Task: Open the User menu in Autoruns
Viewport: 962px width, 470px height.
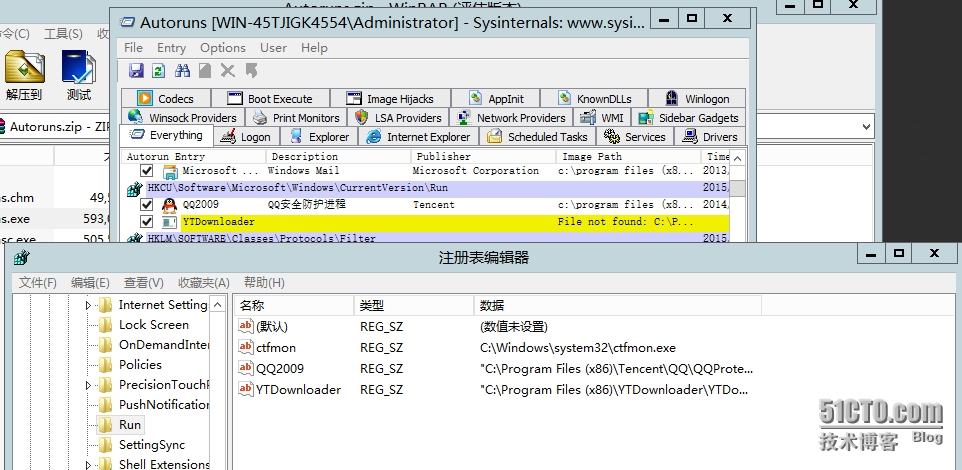Action: (273, 48)
